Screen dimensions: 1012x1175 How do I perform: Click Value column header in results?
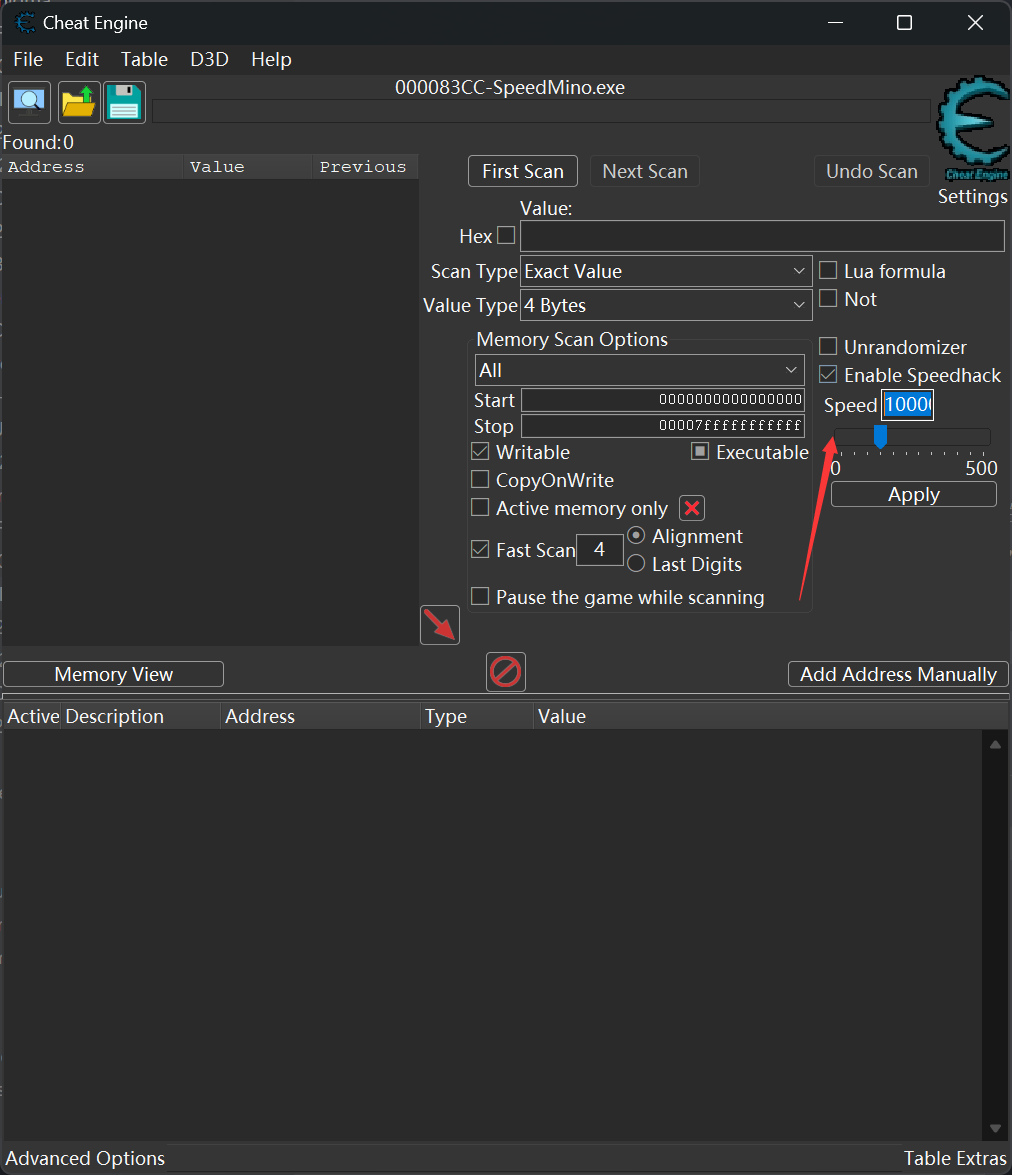click(x=247, y=167)
